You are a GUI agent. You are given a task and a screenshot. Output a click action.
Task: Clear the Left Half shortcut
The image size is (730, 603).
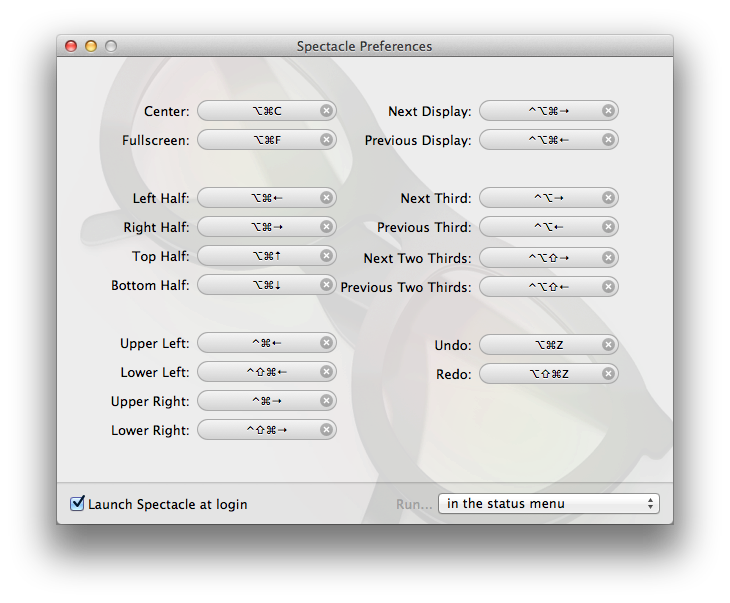click(326, 198)
